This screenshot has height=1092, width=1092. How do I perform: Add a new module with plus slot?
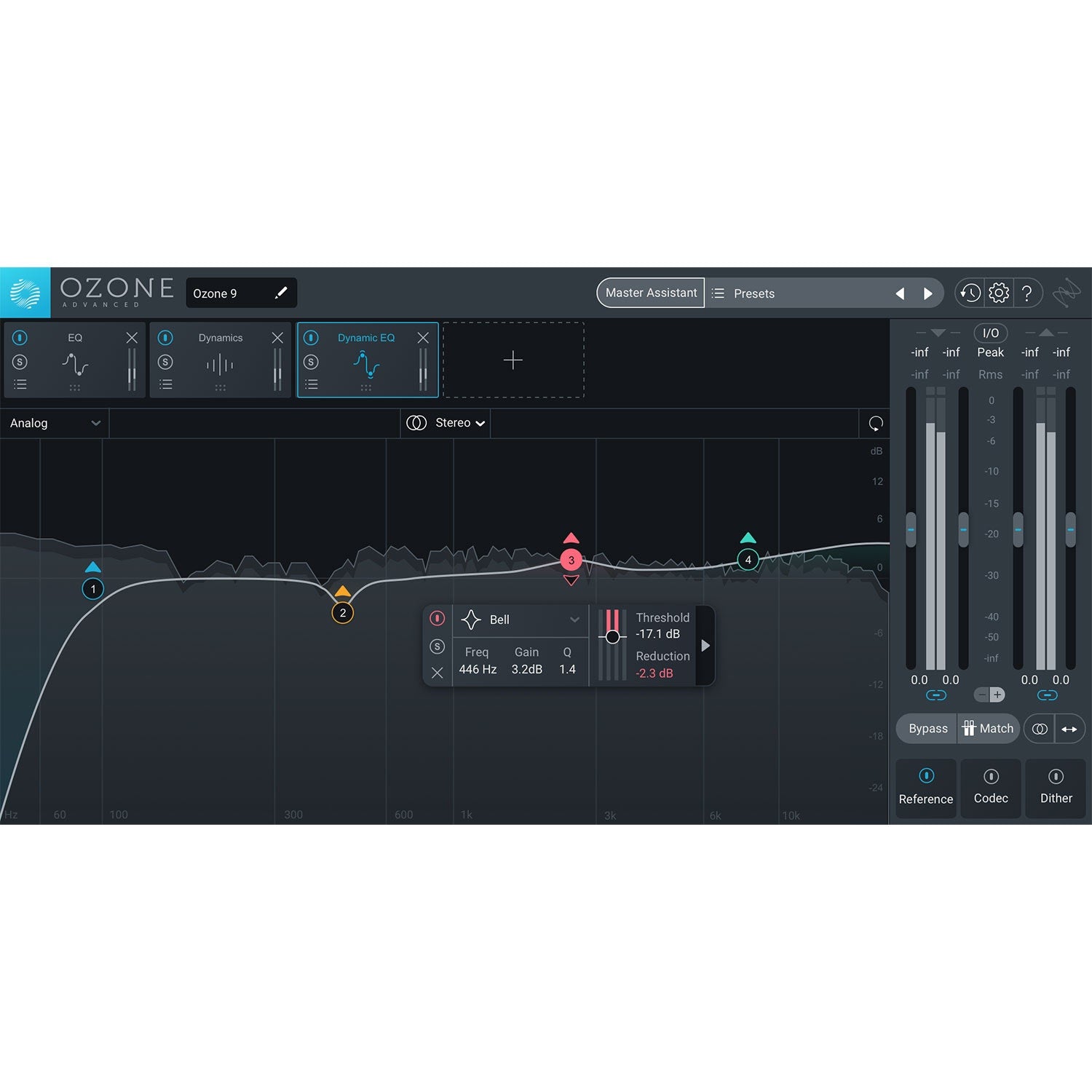(513, 360)
